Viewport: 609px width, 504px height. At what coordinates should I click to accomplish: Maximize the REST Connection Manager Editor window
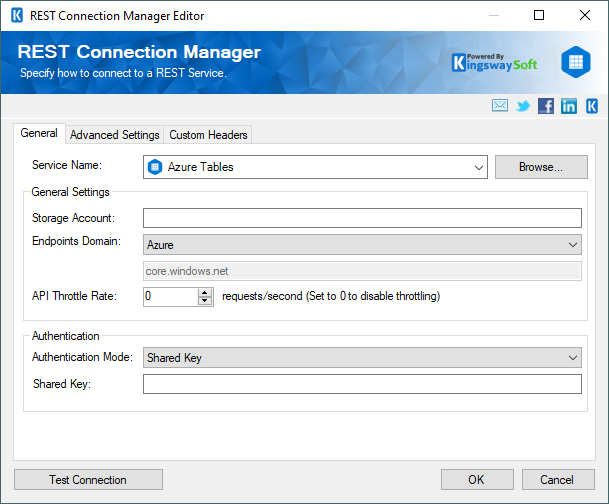click(x=539, y=16)
